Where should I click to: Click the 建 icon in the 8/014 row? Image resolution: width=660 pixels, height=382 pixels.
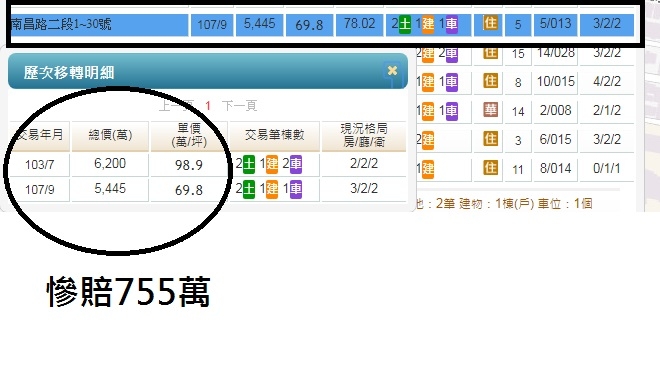coord(428,170)
